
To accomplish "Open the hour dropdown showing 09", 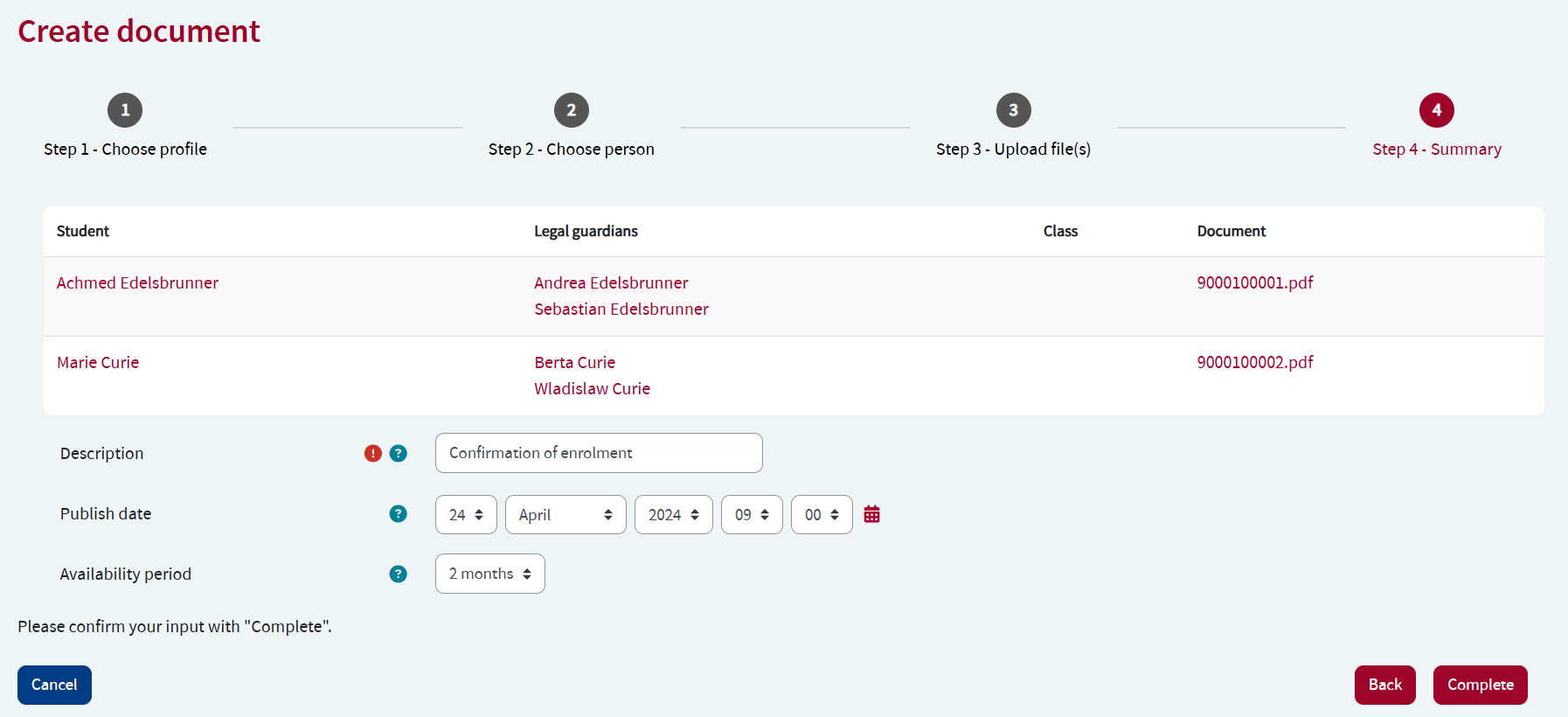I will point(752,514).
